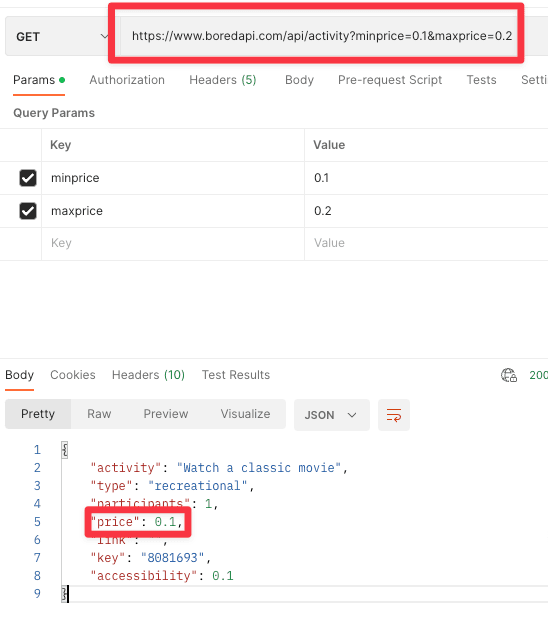This screenshot has width=548, height=633.
Task: Open the Pre-request Script tab
Action: click(x=390, y=80)
